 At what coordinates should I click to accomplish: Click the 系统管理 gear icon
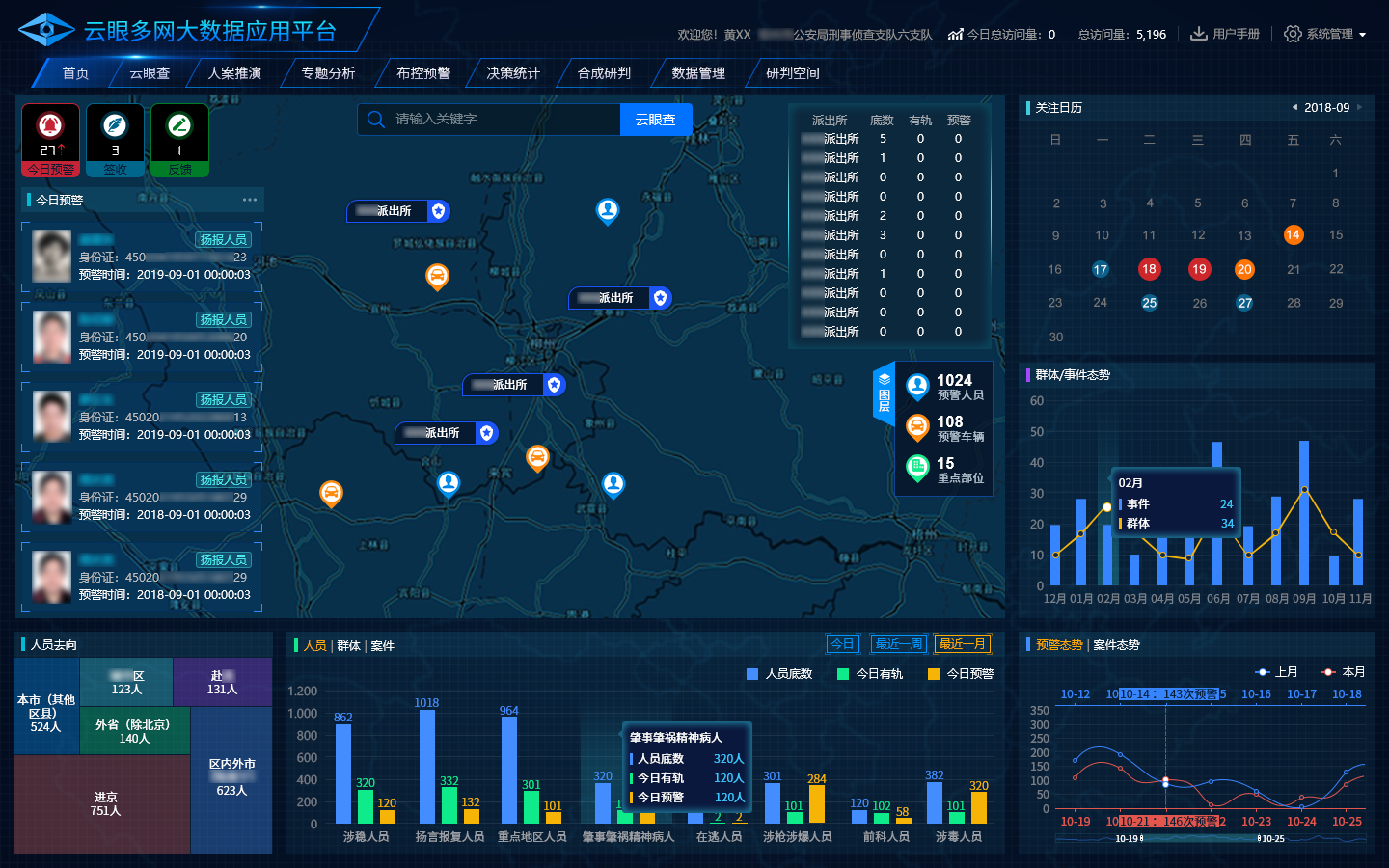[x=1293, y=34]
